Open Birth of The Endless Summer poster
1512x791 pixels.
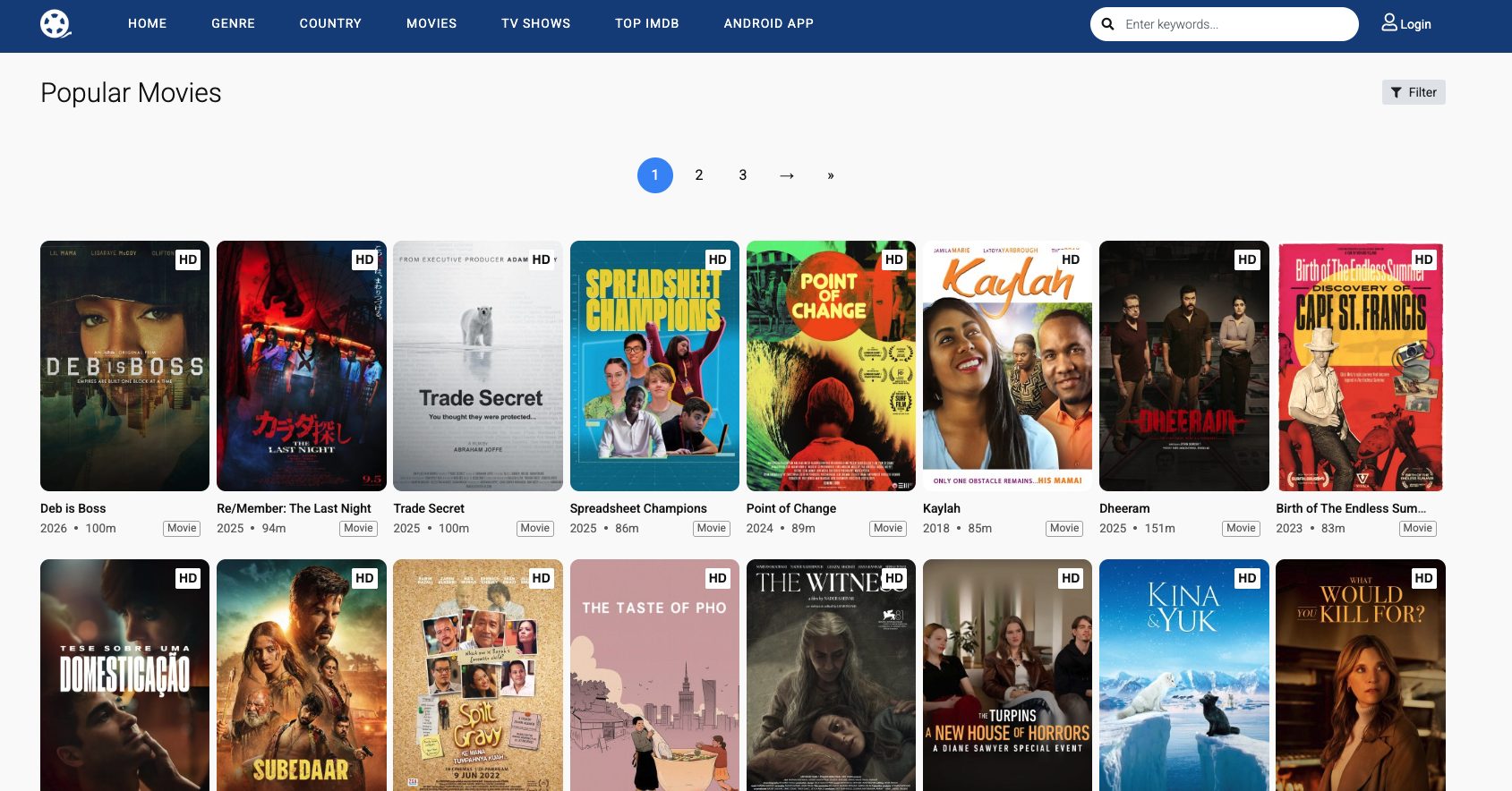1361,366
